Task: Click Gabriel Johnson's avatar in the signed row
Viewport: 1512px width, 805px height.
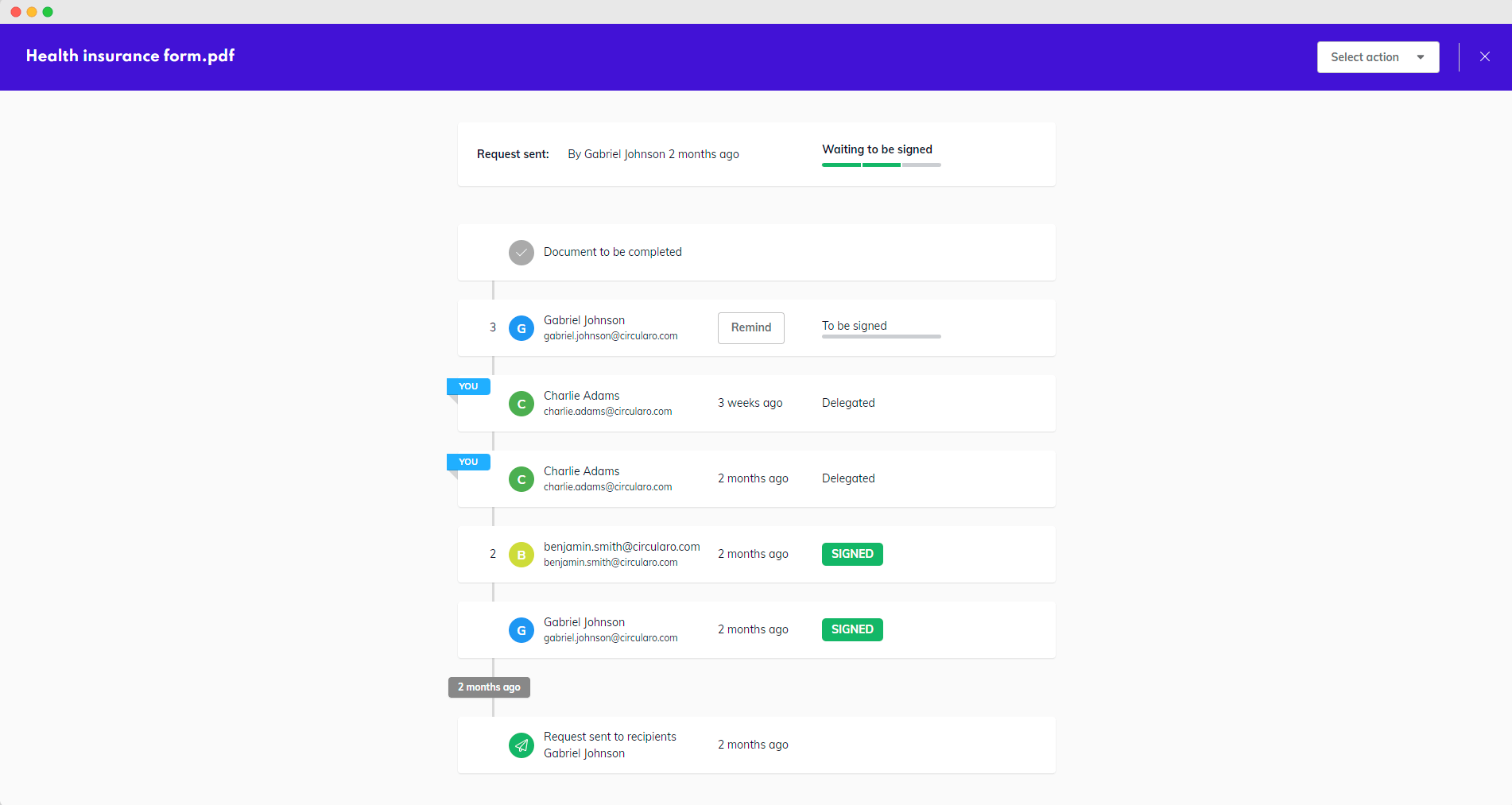Action: coord(521,630)
